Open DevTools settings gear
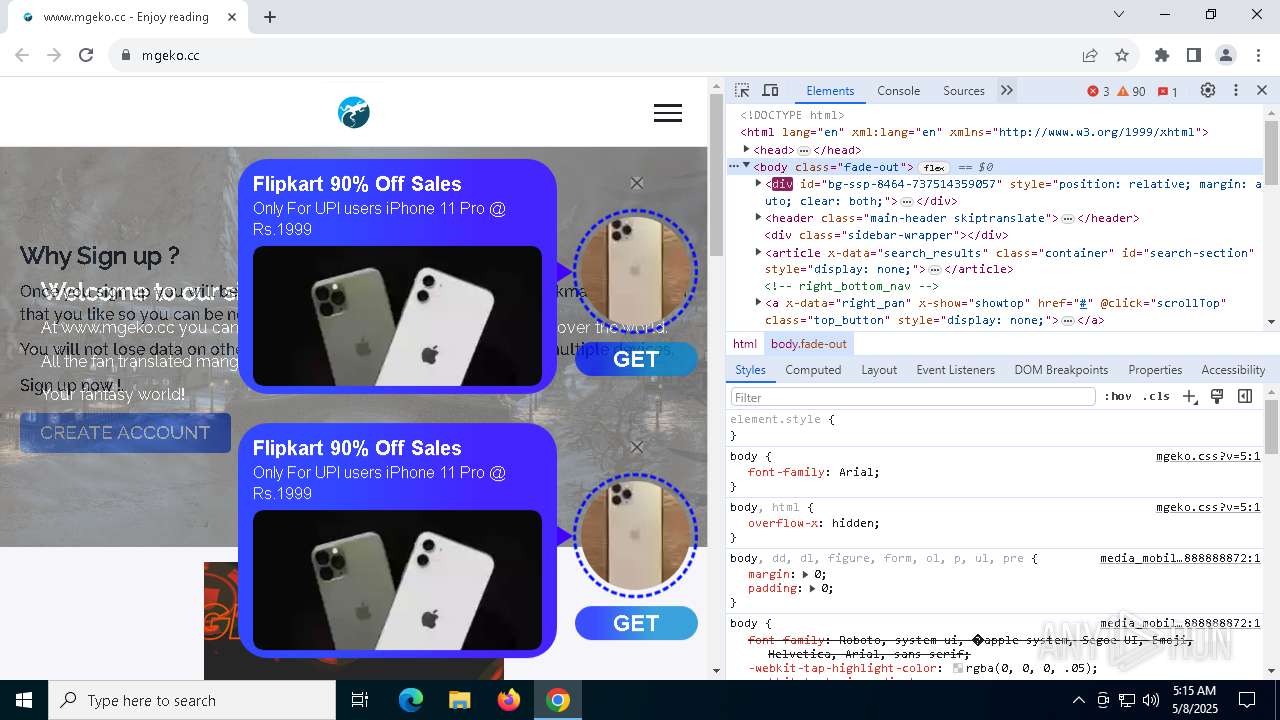The height and width of the screenshot is (720, 1280). (x=1208, y=91)
